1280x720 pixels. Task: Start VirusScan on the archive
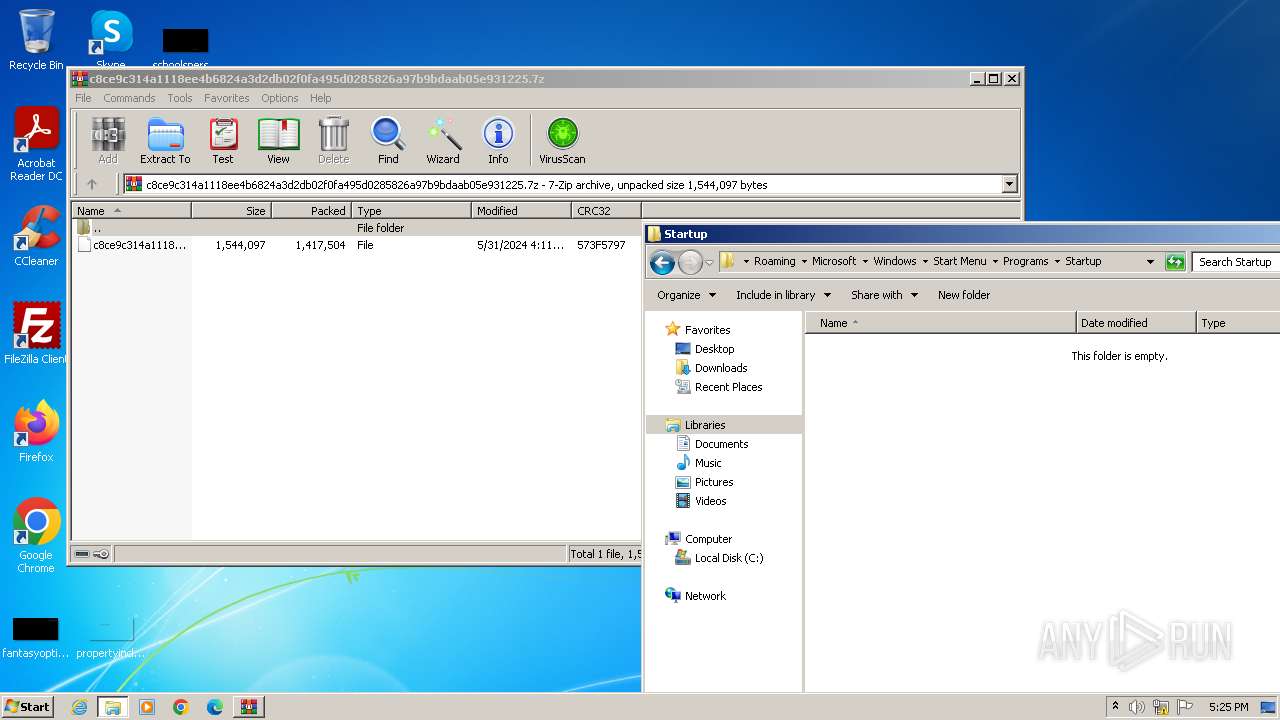(562, 141)
